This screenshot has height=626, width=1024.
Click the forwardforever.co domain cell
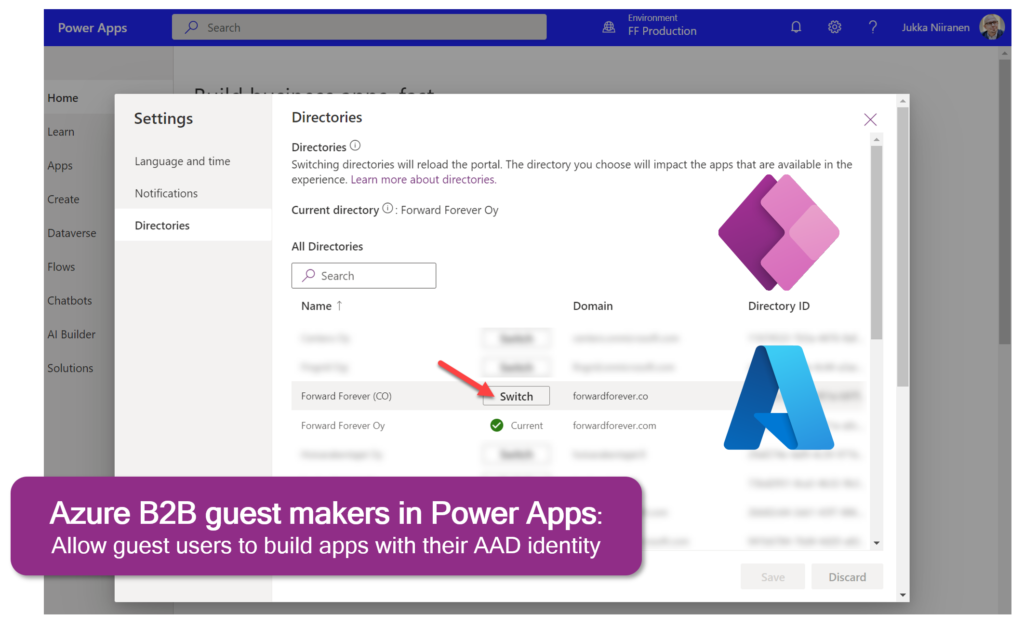point(610,396)
